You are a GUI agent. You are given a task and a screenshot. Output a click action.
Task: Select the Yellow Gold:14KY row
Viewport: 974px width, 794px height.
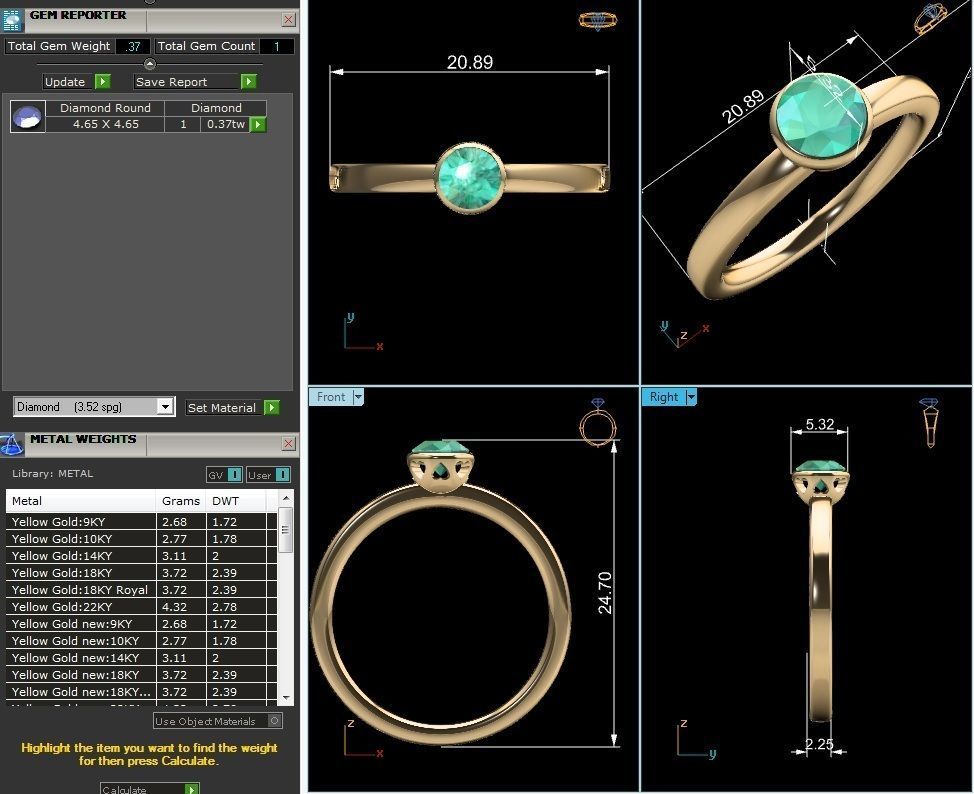(x=141, y=556)
